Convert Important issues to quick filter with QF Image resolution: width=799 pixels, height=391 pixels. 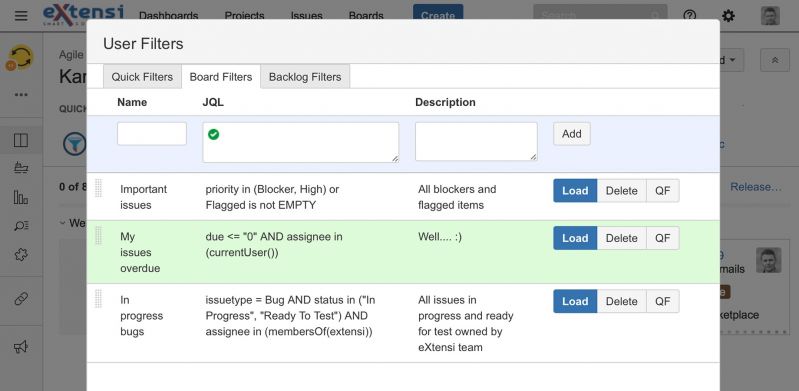[662, 191]
